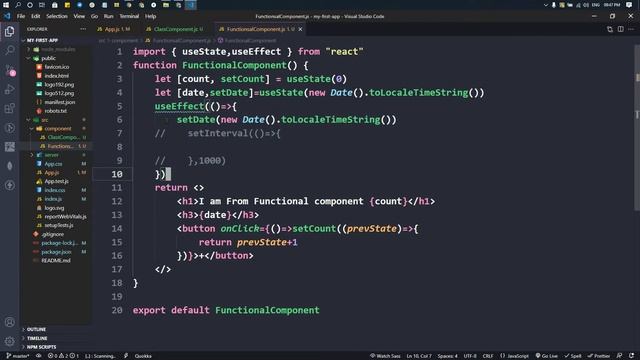
Task: Click Spaces: 4 indentation indicator
Action: pyautogui.click(x=447, y=356)
